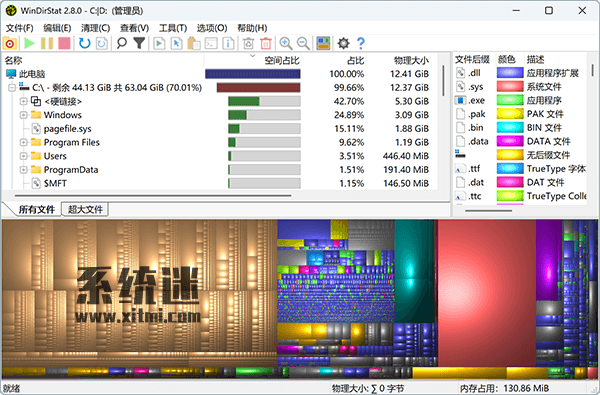Click the green resume scan icon
600x395 pixels.
coord(29,43)
